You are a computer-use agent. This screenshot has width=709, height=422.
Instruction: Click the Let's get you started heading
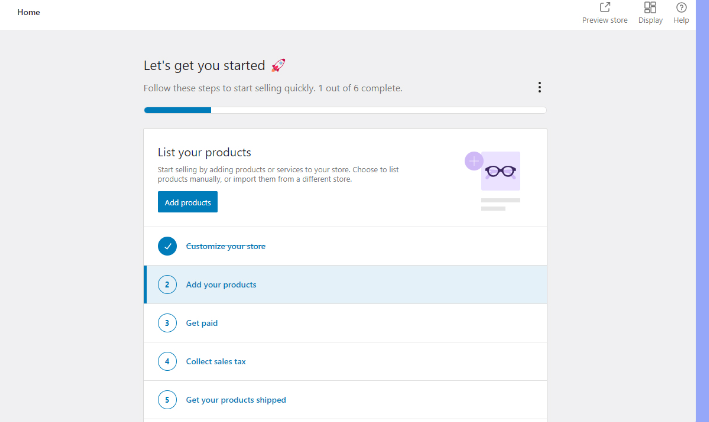tap(204, 66)
